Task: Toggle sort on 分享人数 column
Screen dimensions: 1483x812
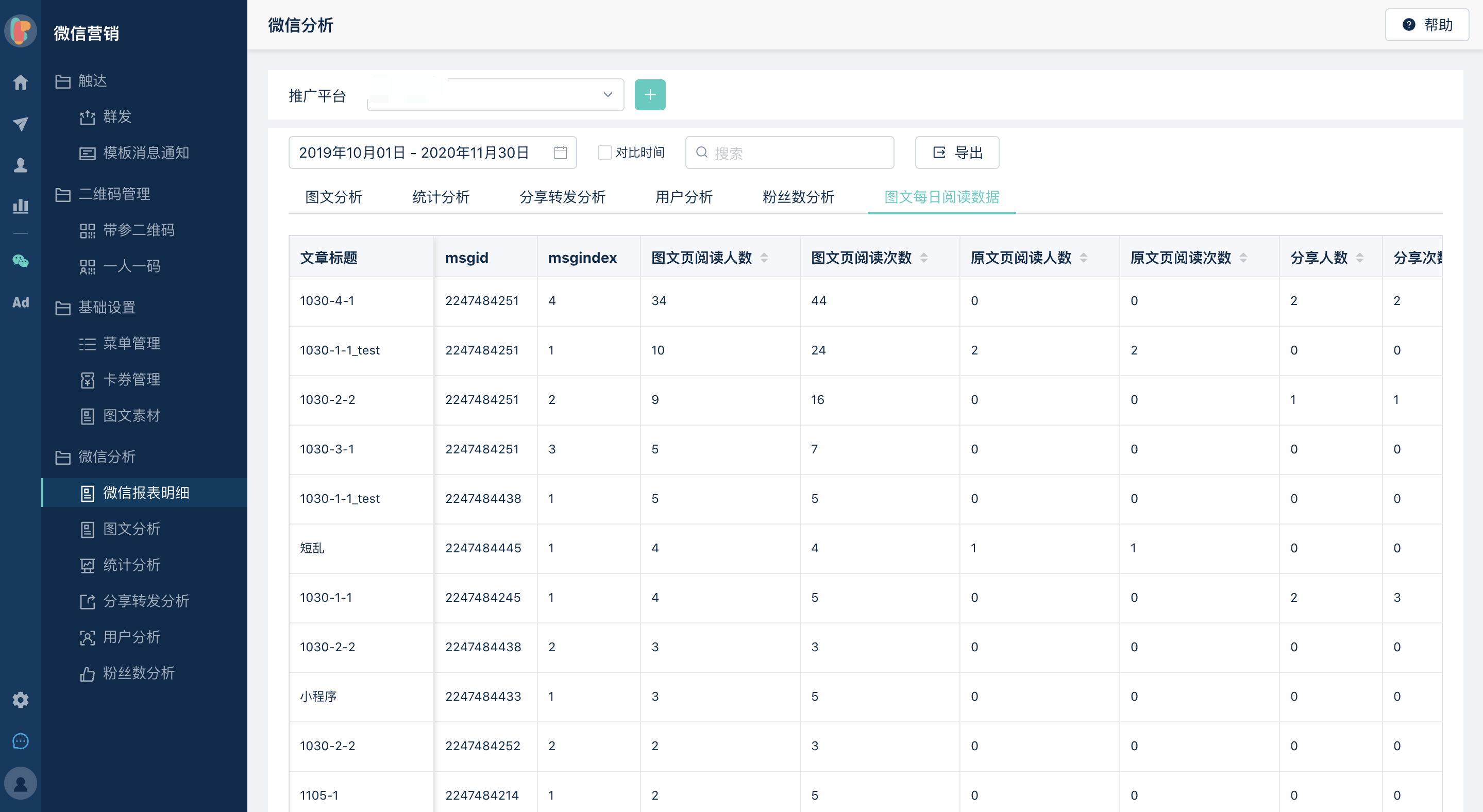Action: click(1359, 258)
